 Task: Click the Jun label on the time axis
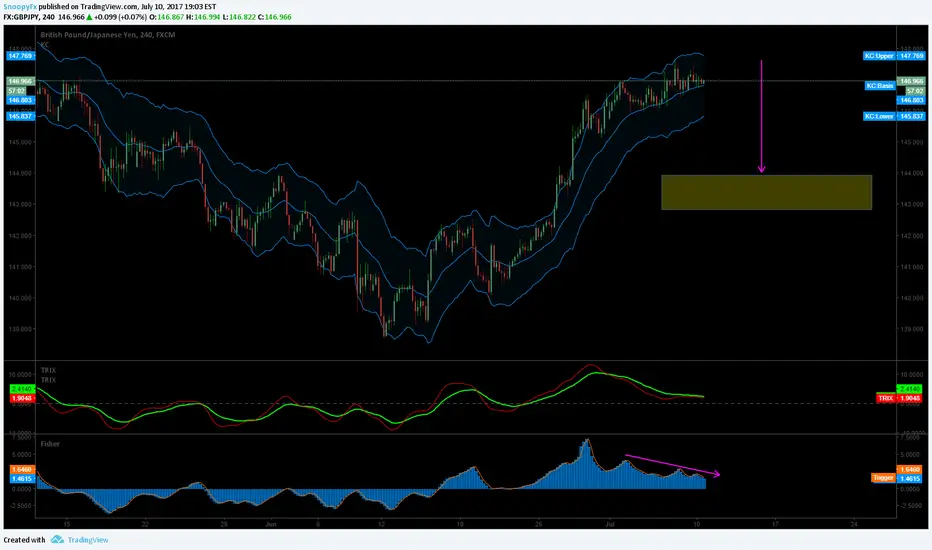click(271, 524)
